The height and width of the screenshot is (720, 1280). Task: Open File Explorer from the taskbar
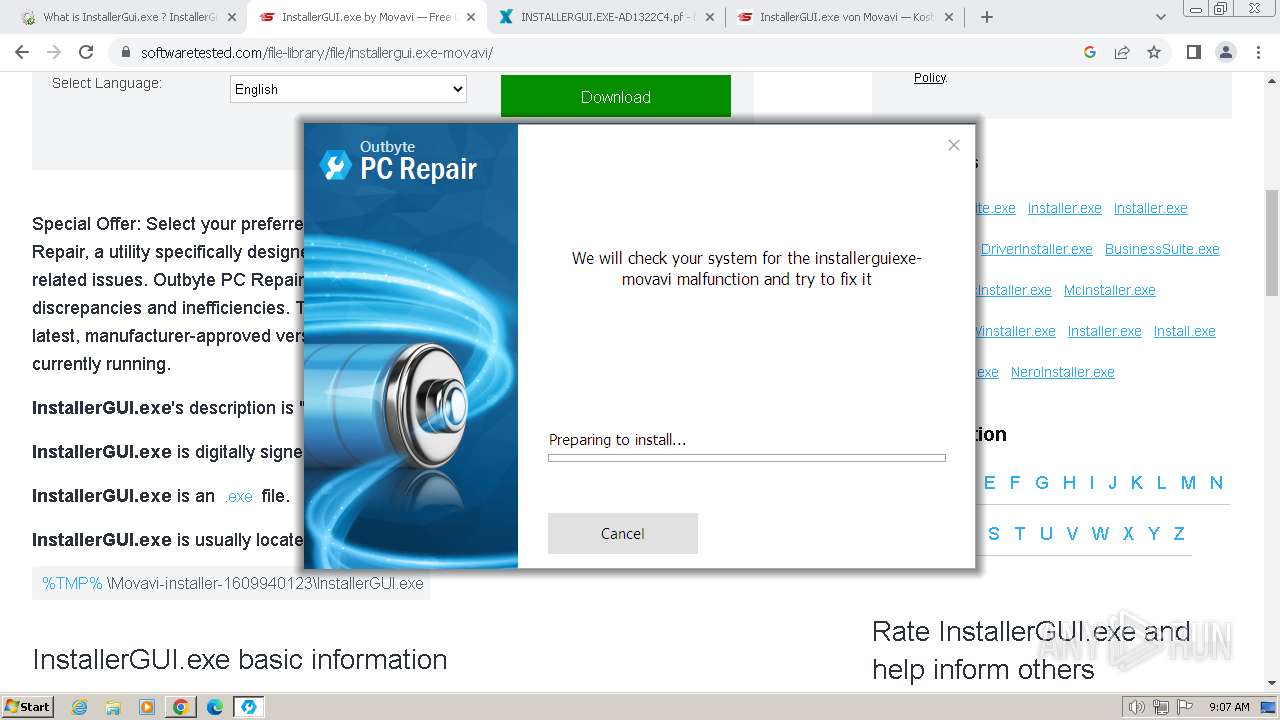click(x=113, y=707)
